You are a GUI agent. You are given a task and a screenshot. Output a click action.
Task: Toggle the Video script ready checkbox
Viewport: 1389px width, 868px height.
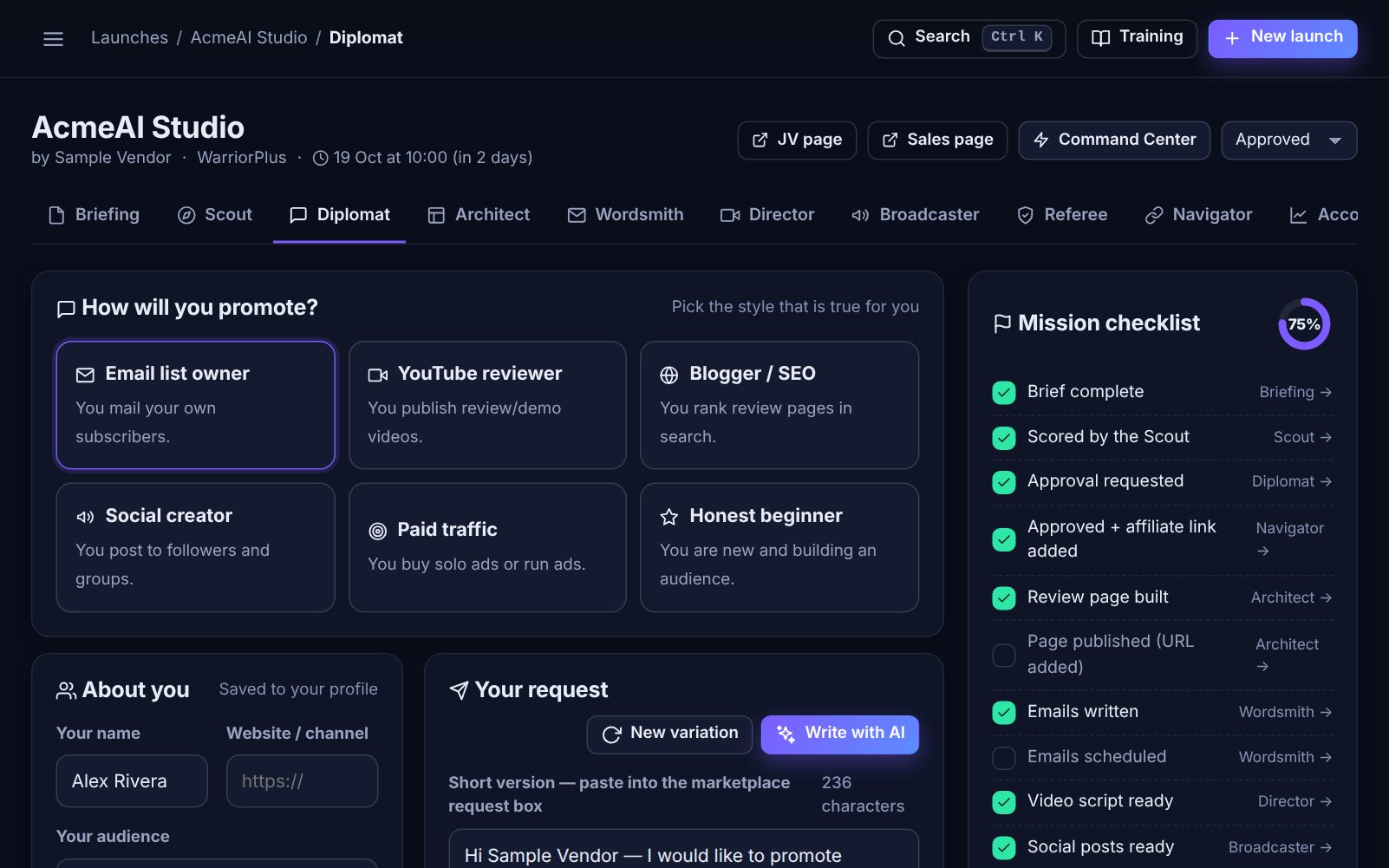1004,802
